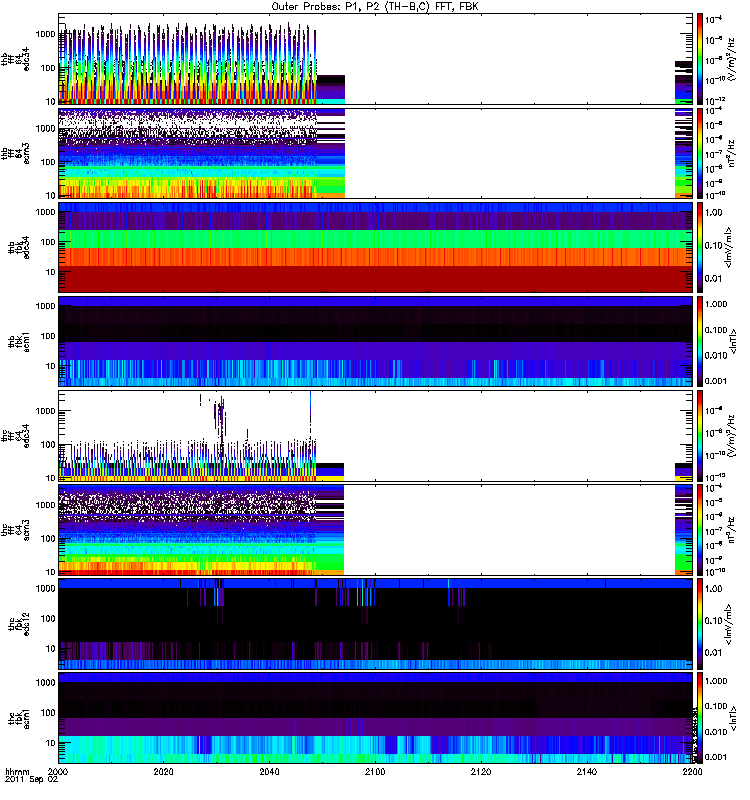Click the color bar of thb fbk edc34 panel
This screenshot has width=750, height=800.
700,247
